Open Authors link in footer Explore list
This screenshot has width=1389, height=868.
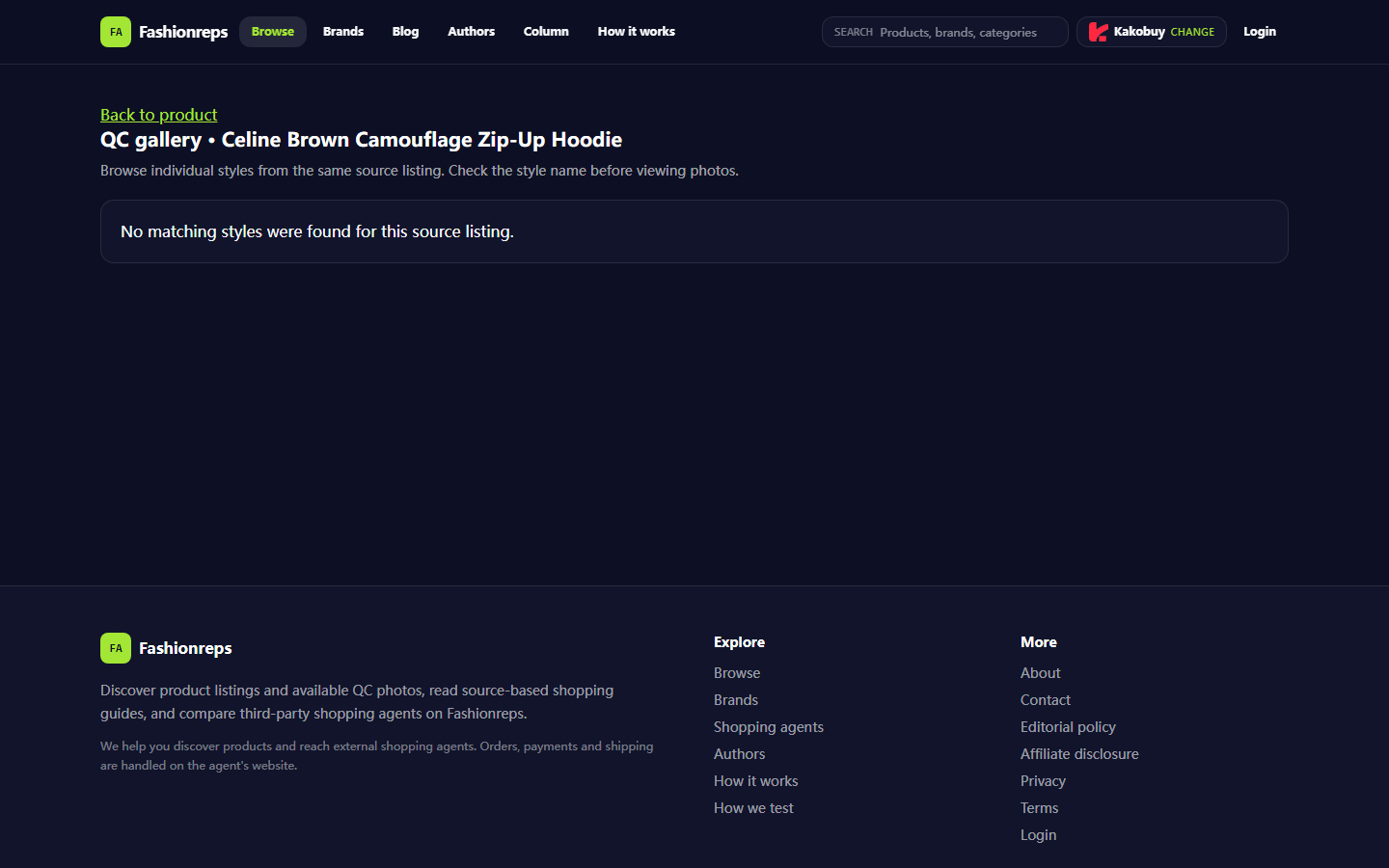739,754
